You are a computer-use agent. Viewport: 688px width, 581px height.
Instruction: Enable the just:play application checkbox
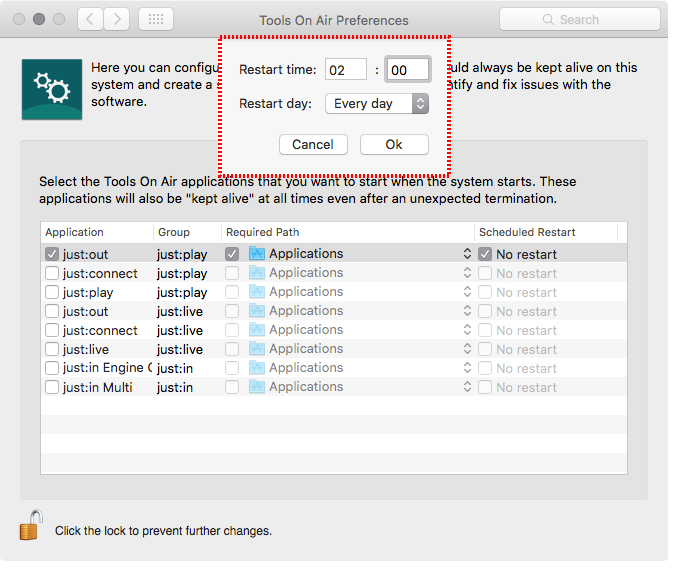(x=52, y=292)
